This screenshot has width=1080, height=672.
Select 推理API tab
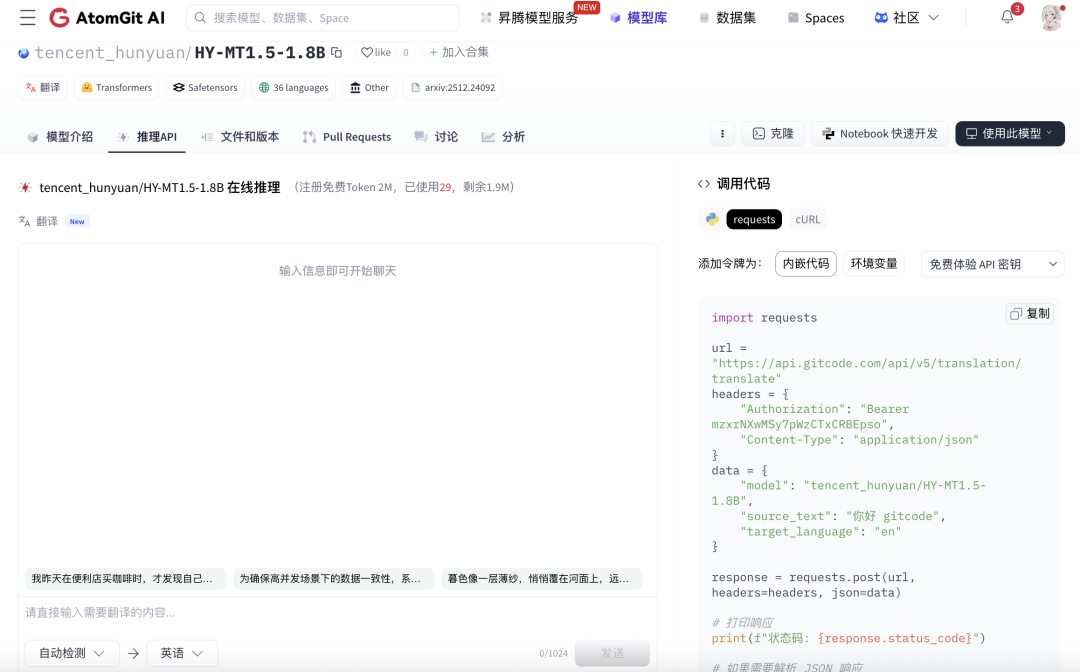[x=147, y=137]
